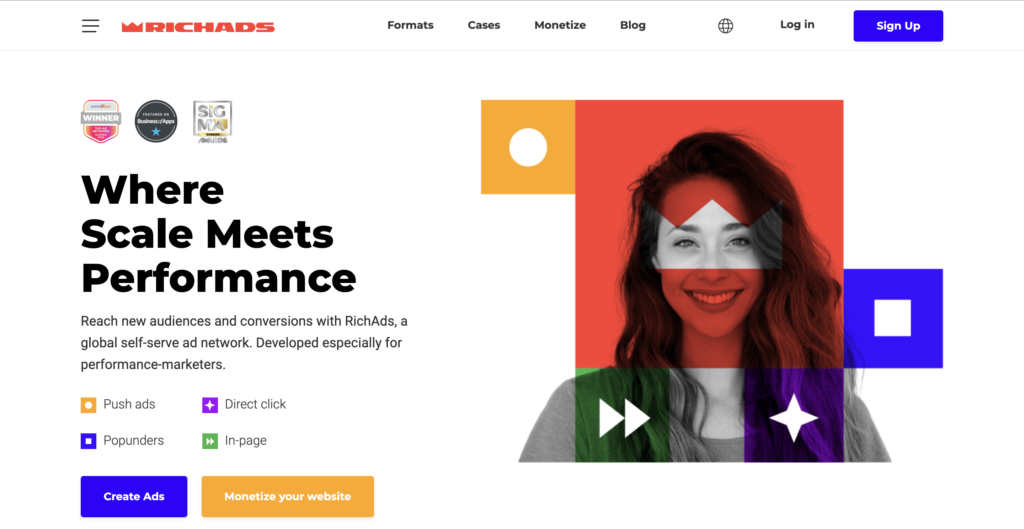The height and width of the screenshot is (529, 1024).
Task: Click the RichAds crown logo
Action: [x=198, y=27]
